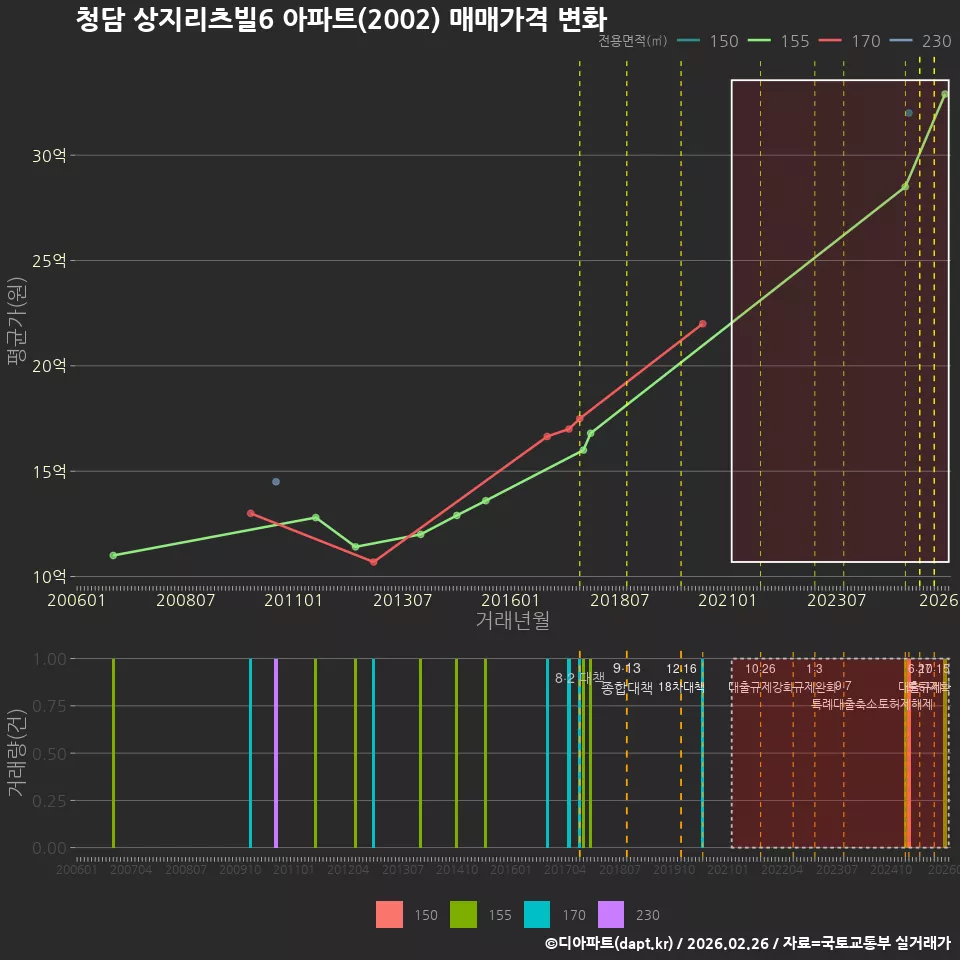The height and width of the screenshot is (960, 960).
Task: Click the red 150 legend swatch
Action: pyautogui.click(x=389, y=915)
